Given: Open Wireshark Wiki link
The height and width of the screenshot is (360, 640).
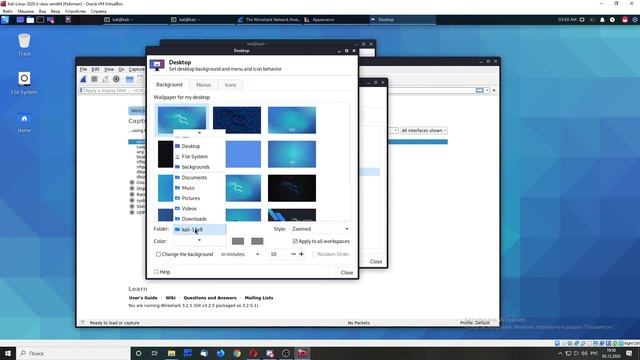Looking at the screenshot, I should tap(171, 298).
